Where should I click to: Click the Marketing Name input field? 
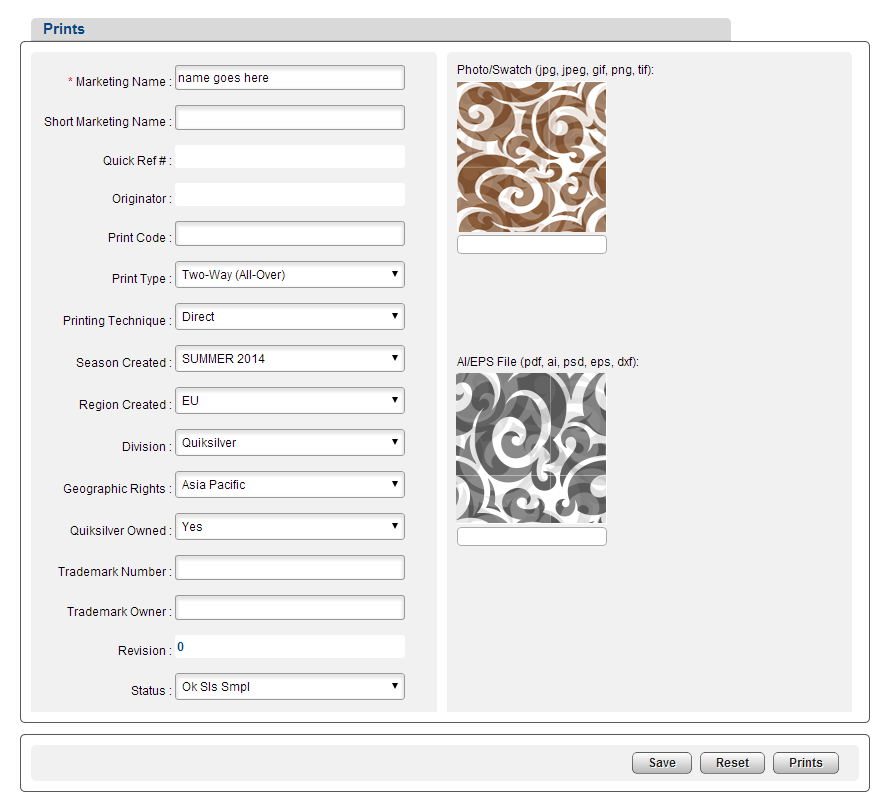(x=289, y=78)
